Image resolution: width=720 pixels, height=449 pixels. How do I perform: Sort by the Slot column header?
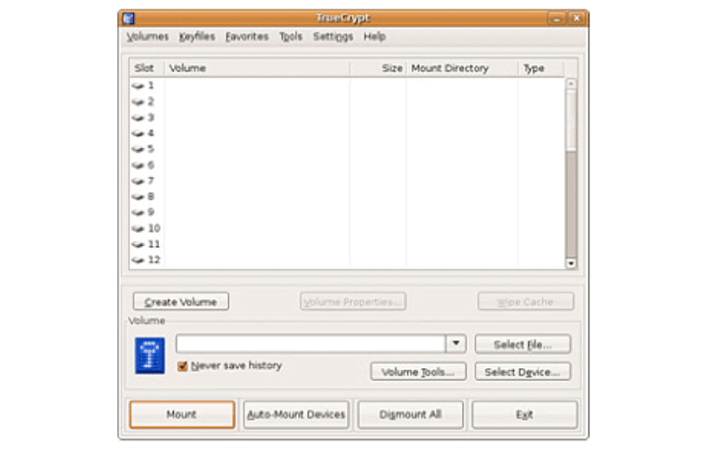(147, 68)
